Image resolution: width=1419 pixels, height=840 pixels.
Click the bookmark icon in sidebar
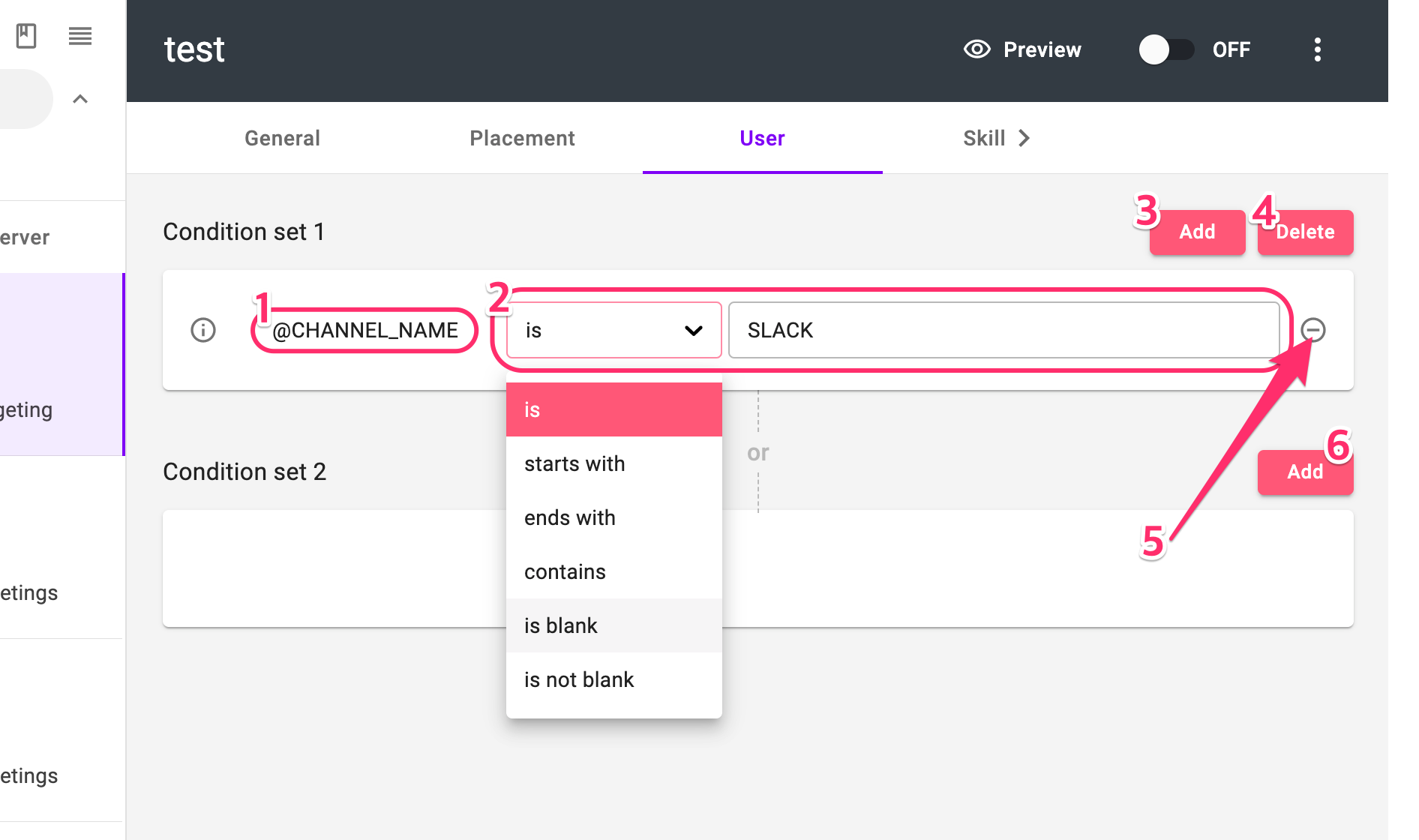coord(26,35)
